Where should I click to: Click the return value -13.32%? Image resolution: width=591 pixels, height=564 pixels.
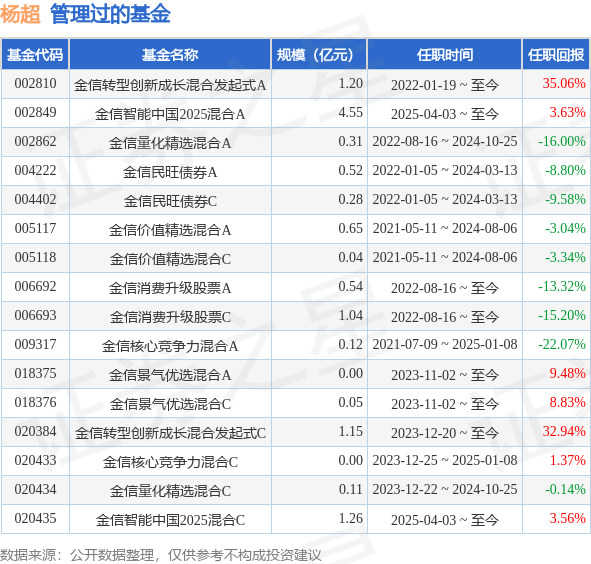[x=562, y=287]
